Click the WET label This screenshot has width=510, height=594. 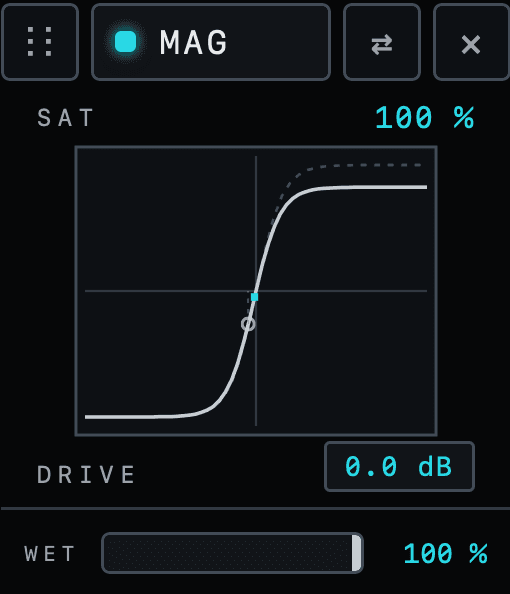click(50, 554)
